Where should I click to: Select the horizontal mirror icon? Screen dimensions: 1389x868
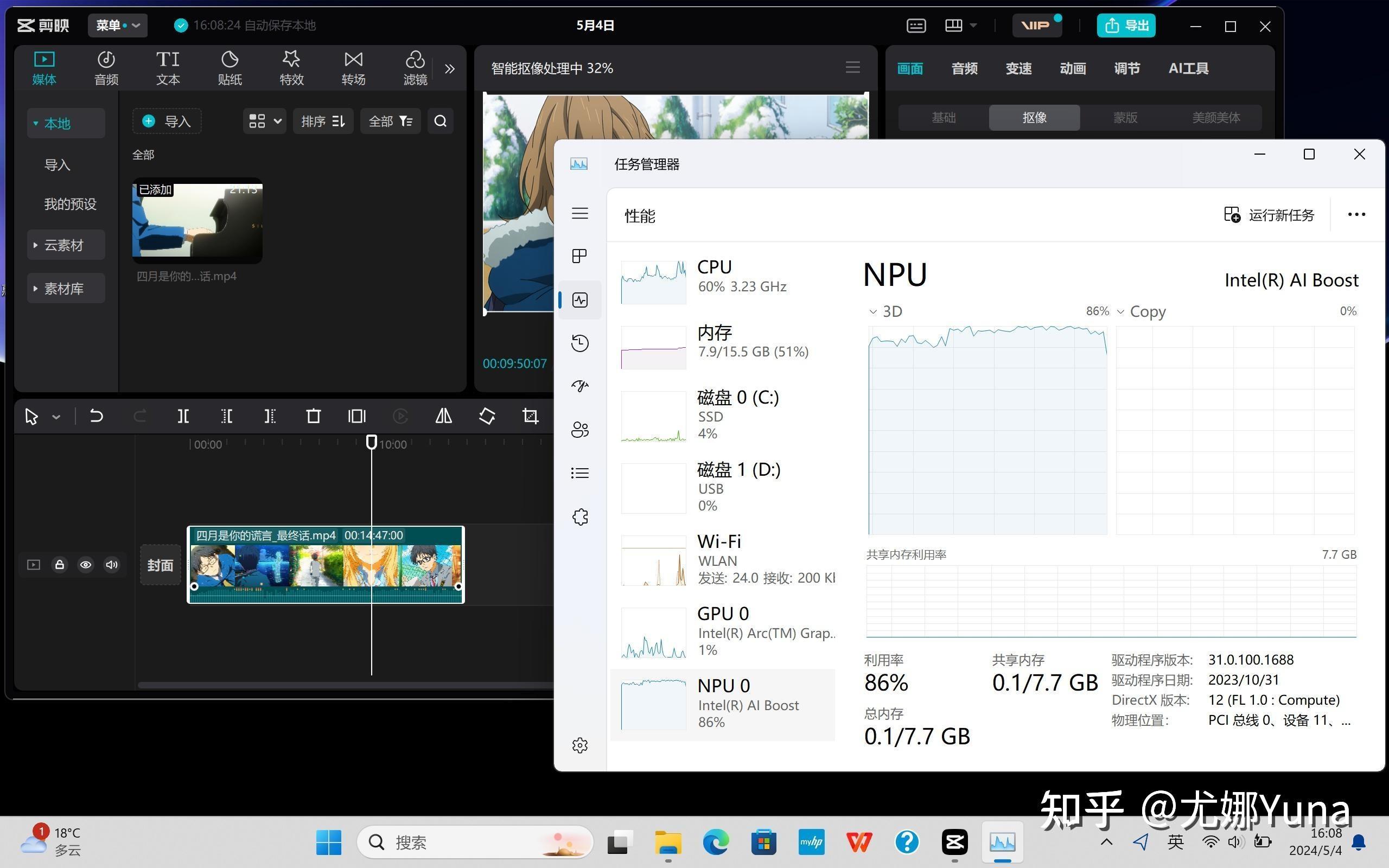443,416
